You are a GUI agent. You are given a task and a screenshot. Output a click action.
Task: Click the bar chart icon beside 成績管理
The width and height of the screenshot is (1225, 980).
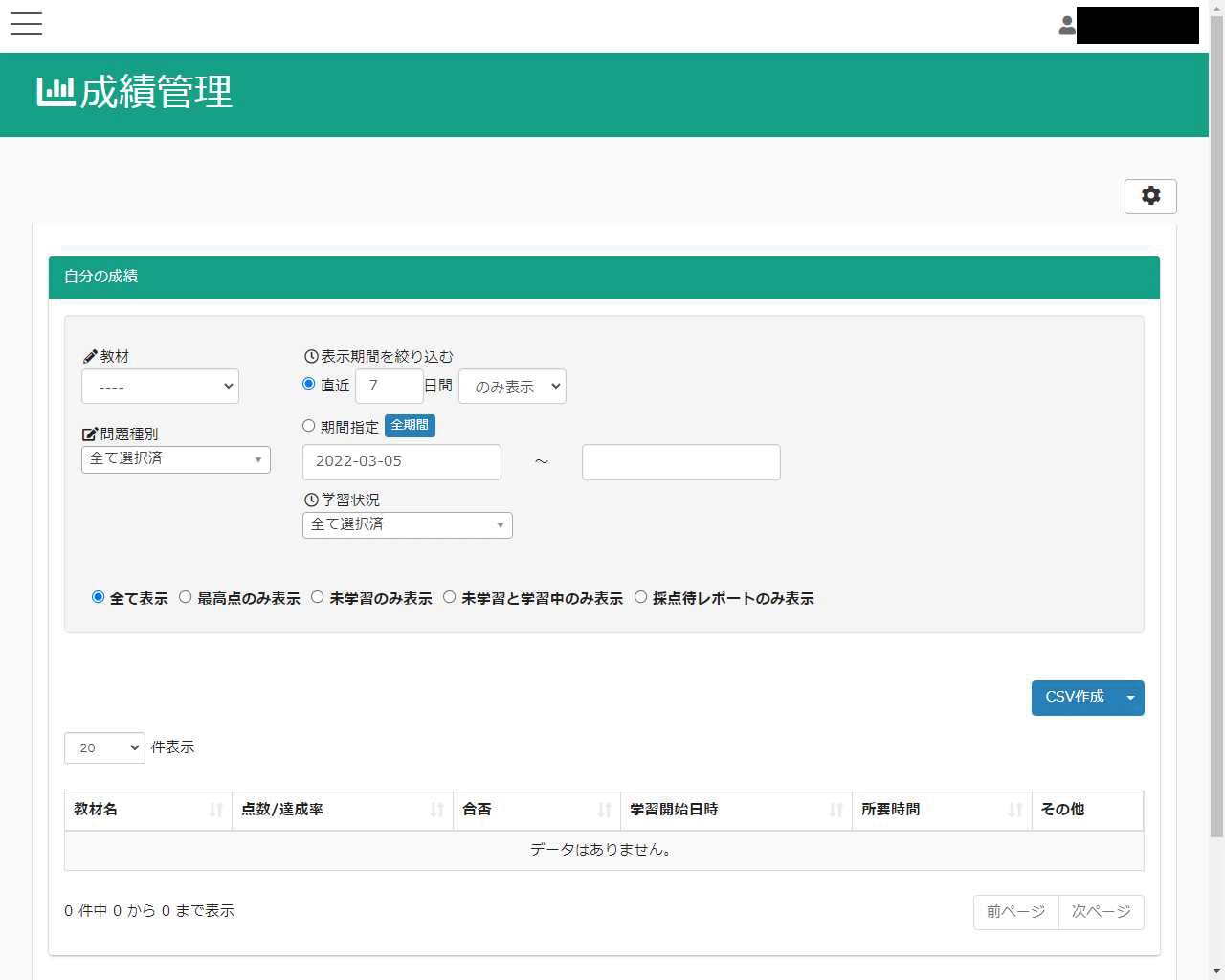click(56, 92)
